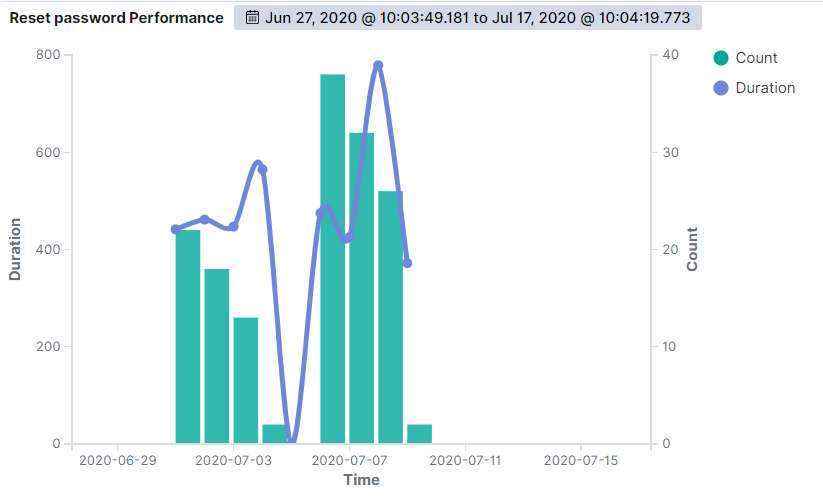This screenshot has height=500, width=823.
Task: Click the Time x-axis title
Action: 361,480
